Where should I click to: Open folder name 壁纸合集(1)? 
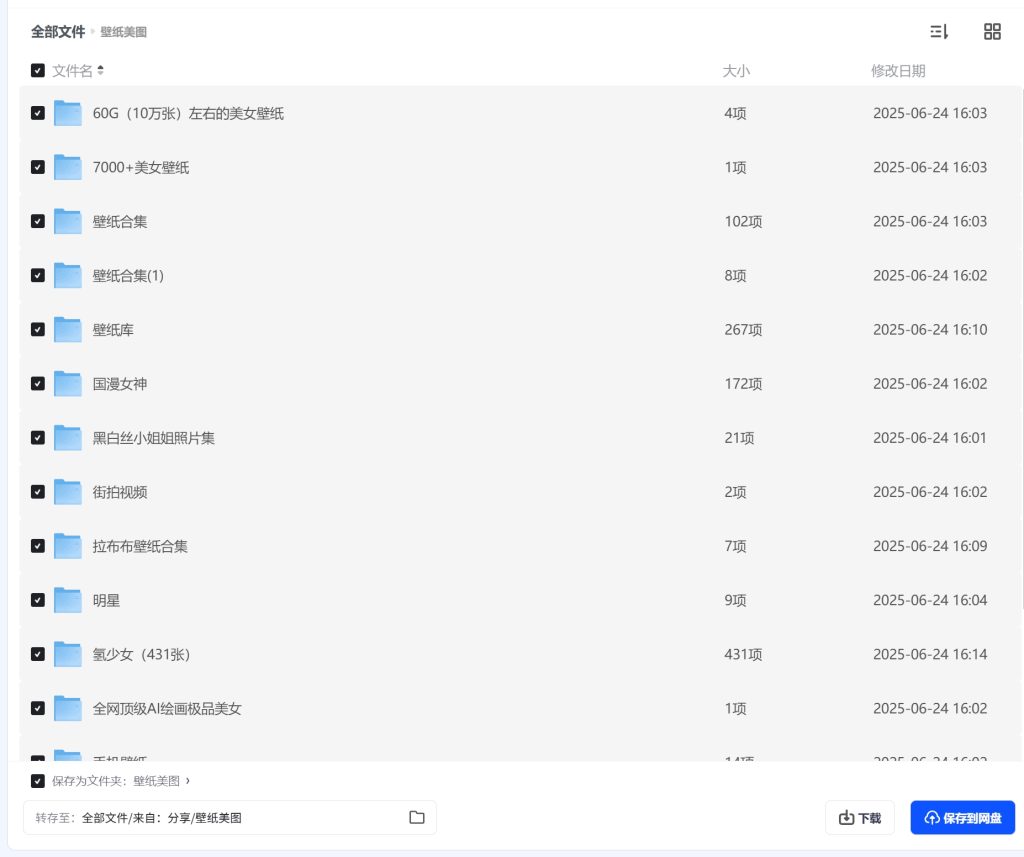tap(128, 276)
